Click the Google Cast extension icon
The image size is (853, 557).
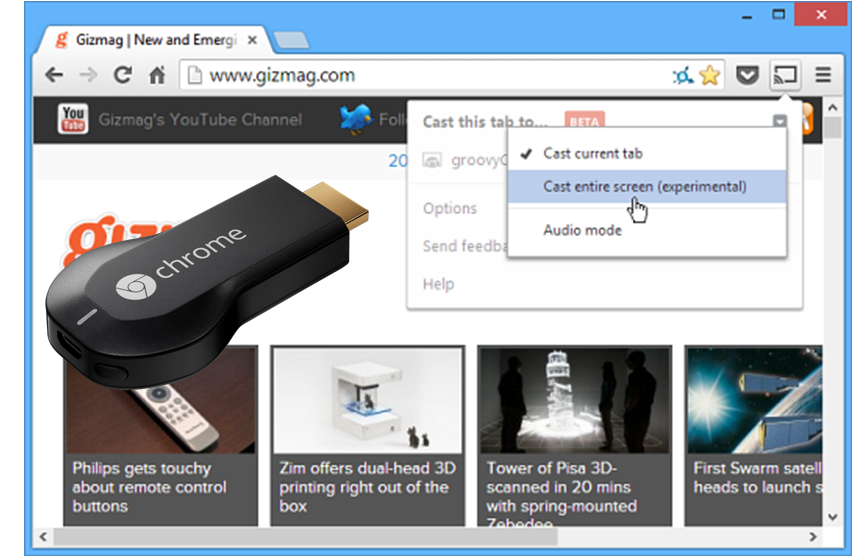(x=785, y=75)
